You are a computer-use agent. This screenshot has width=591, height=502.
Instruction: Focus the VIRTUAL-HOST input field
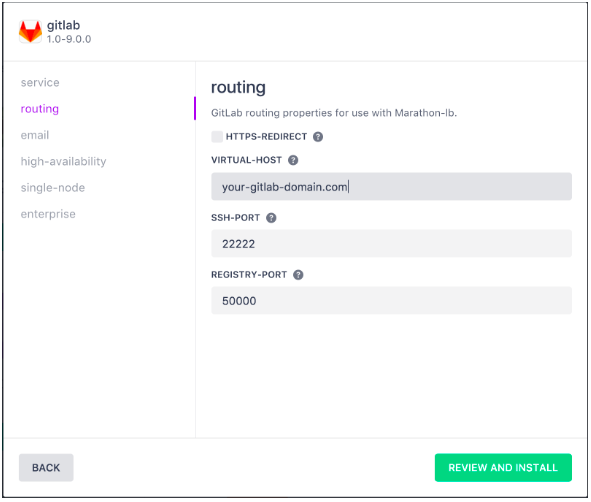(391, 187)
